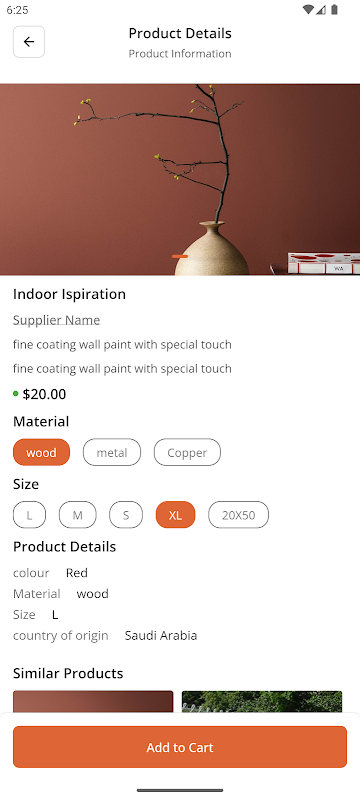Screen dimensions: 360x800
Task: Tap the battery status icon
Action: [335, 10]
